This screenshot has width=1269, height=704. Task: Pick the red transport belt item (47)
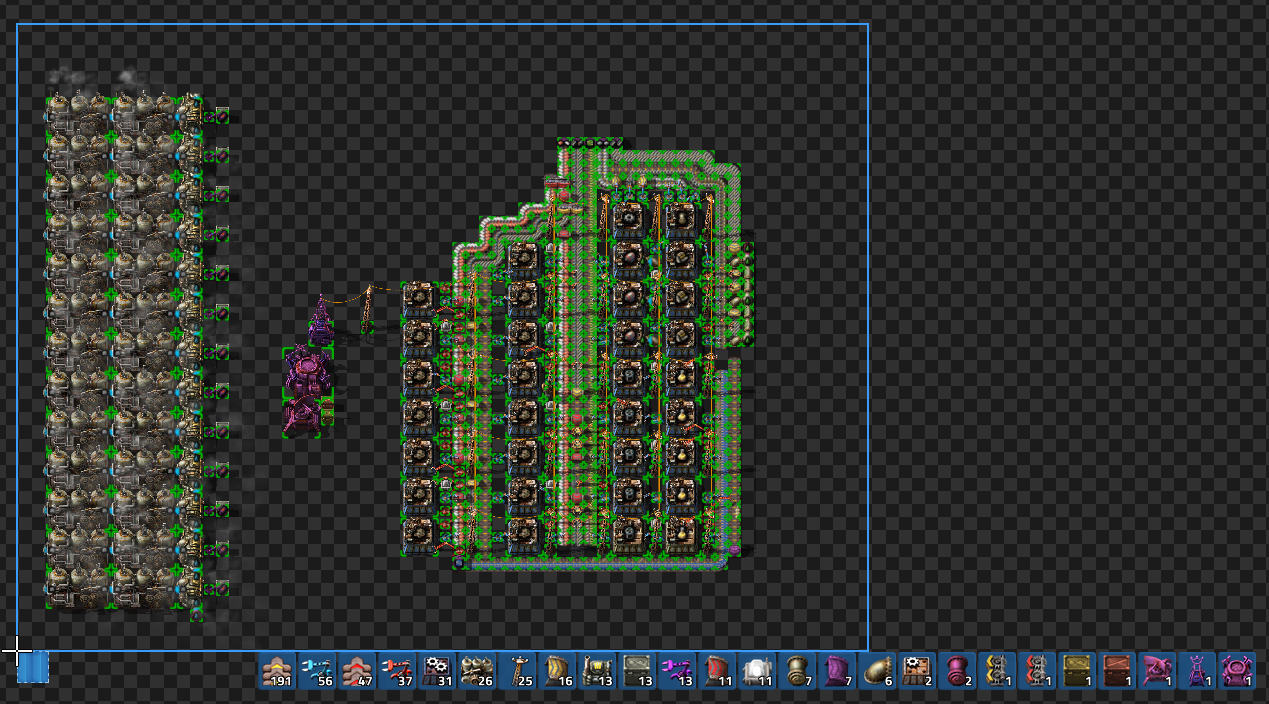pyautogui.click(x=356, y=670)
